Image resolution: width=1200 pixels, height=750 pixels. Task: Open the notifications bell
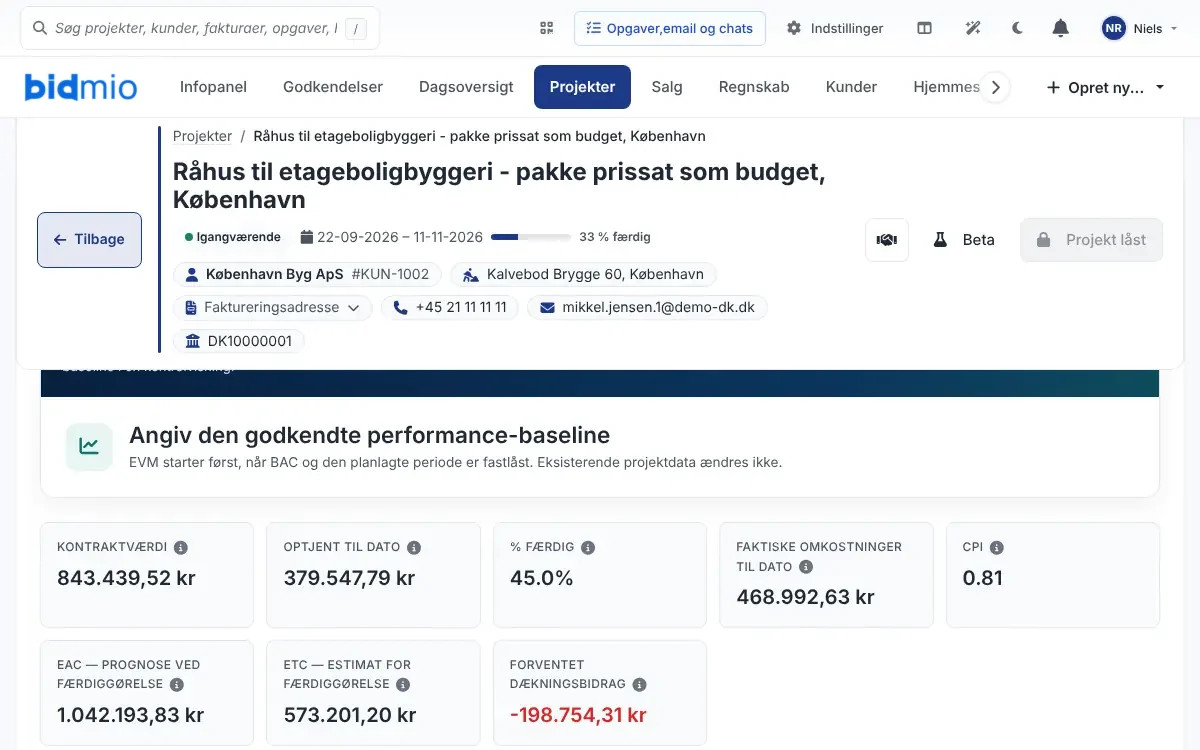pos(1061,28)
